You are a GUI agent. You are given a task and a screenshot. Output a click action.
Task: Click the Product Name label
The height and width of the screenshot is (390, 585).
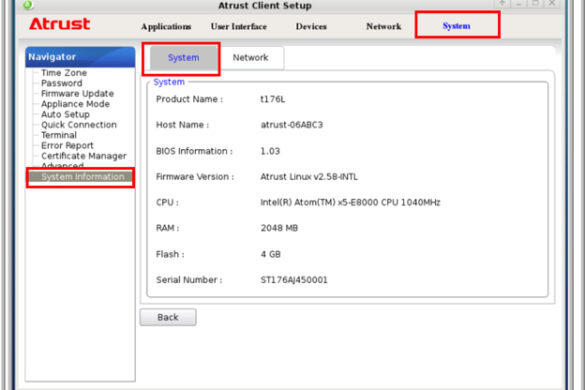click(x=189, y=99)
